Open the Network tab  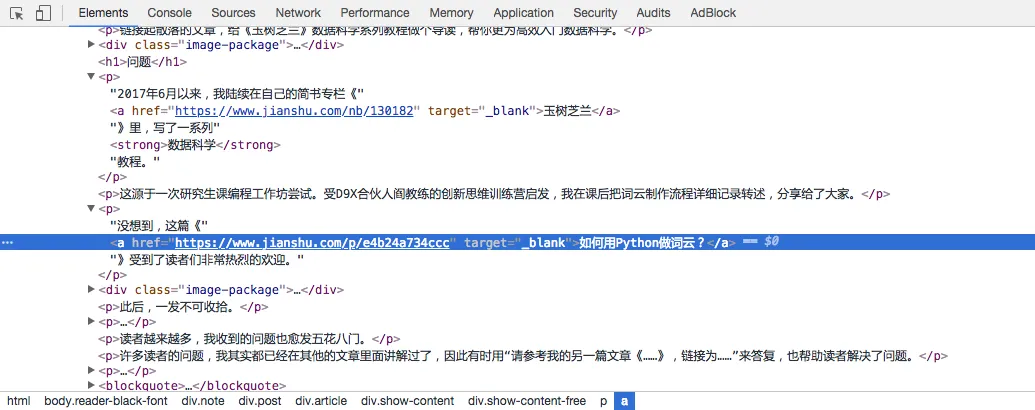[x=298, y=13]
